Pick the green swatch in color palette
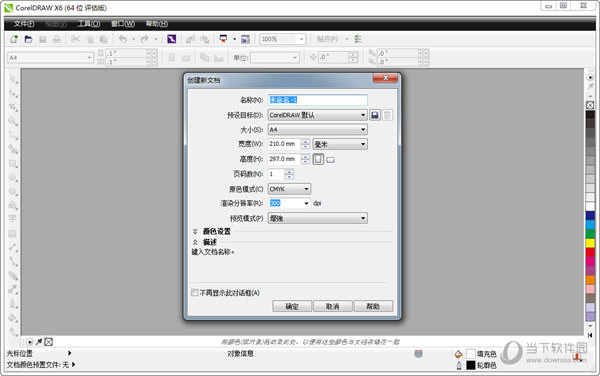This screenshot has height=376, width=600. [x=590, y=233]
